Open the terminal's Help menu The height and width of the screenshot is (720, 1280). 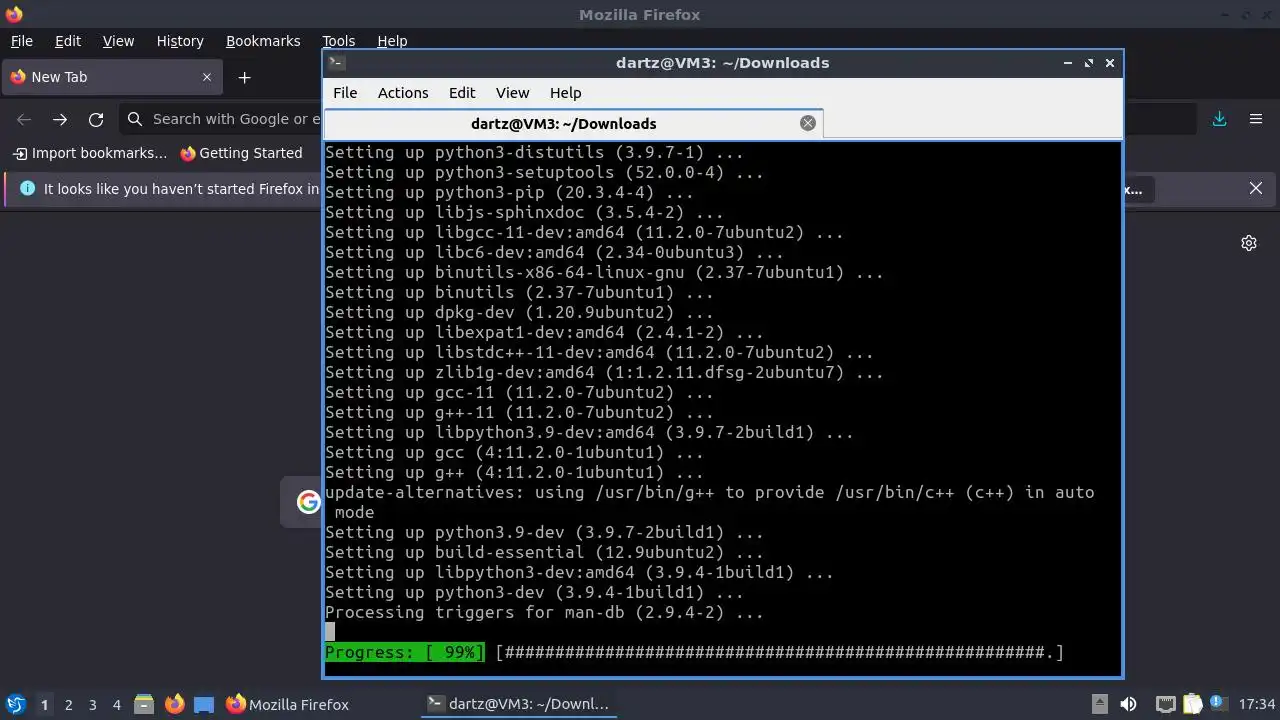[x=565, y=93]
